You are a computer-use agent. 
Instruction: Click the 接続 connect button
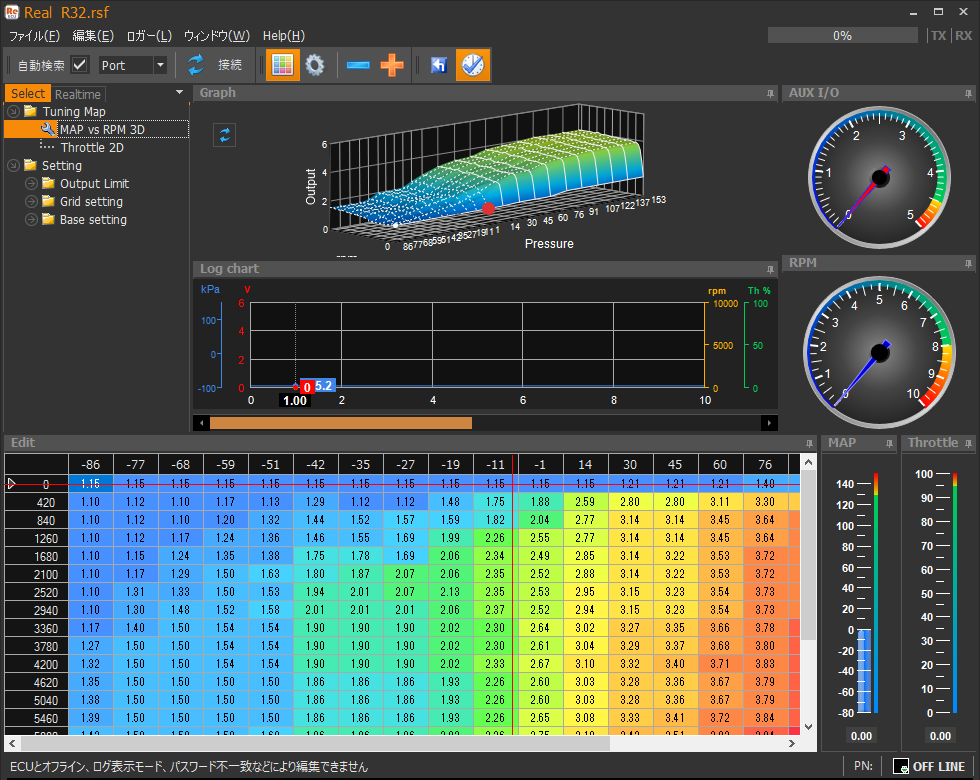coord(230,65)
